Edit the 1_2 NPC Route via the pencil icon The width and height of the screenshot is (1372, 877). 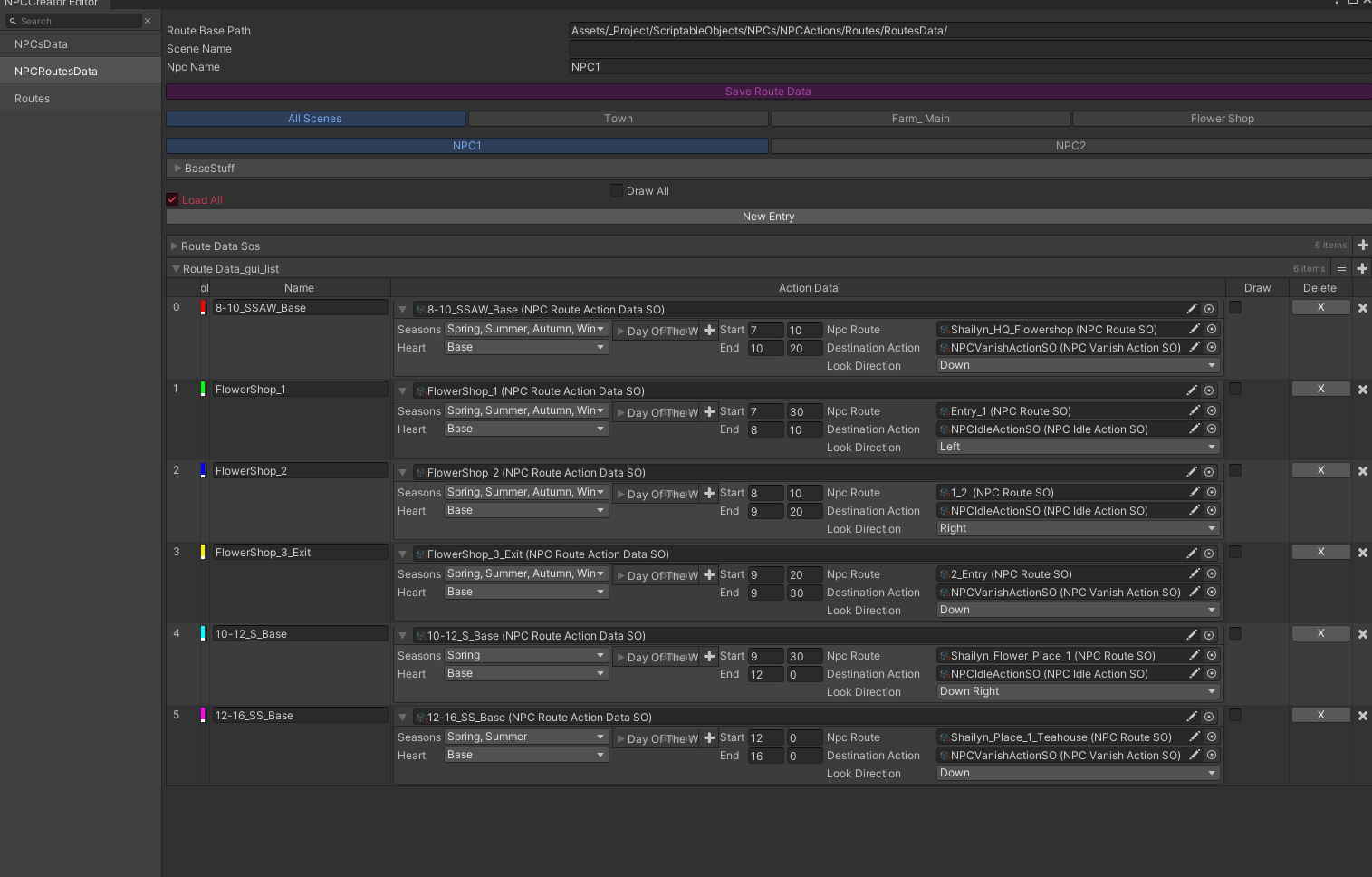click(1195, 492)
